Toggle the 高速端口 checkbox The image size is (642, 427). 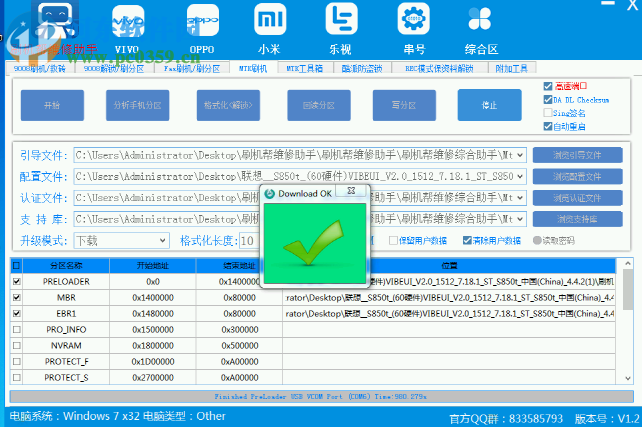[548, 86]
